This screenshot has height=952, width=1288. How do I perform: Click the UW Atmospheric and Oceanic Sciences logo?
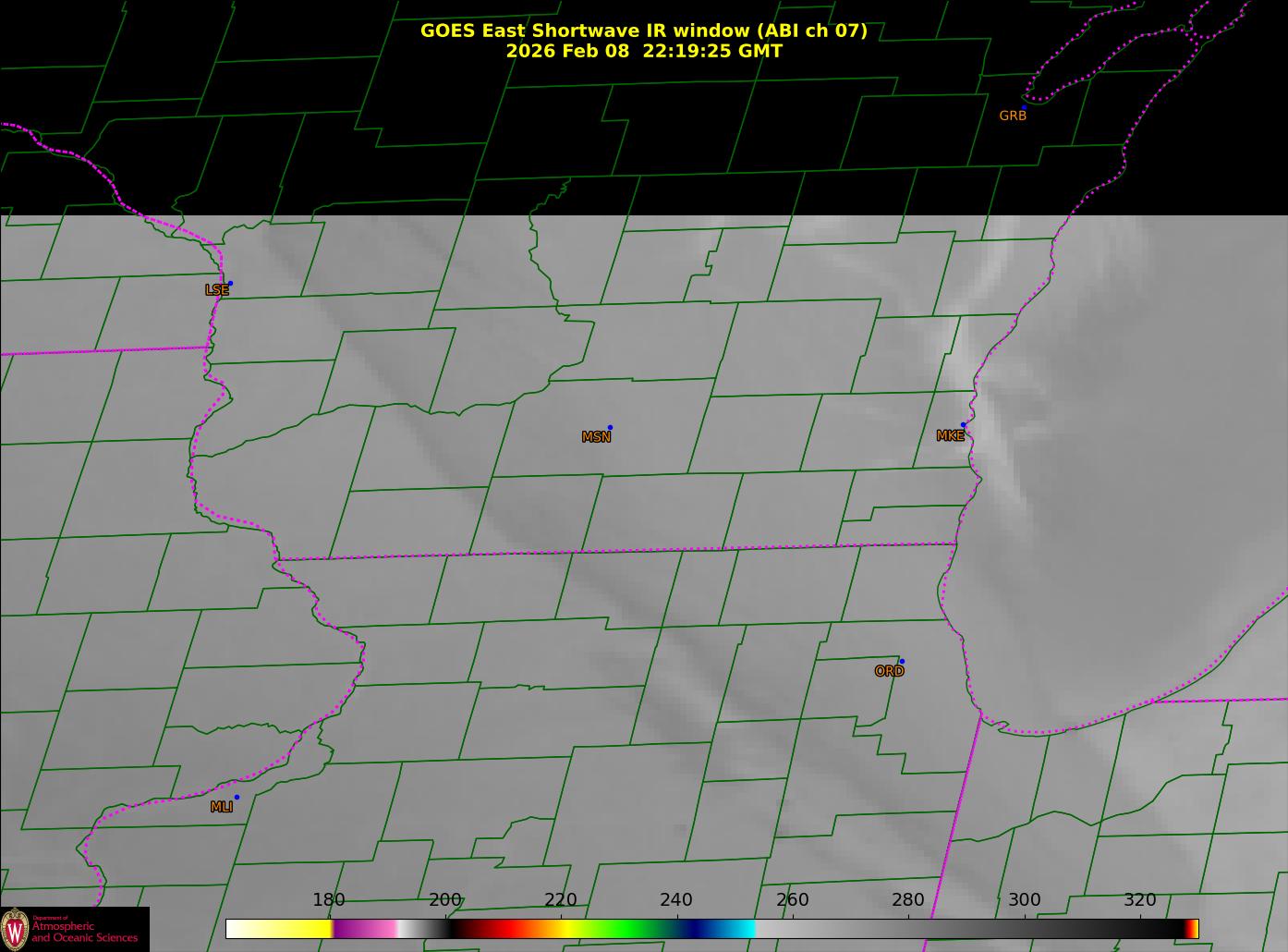[x=74, y=929]
